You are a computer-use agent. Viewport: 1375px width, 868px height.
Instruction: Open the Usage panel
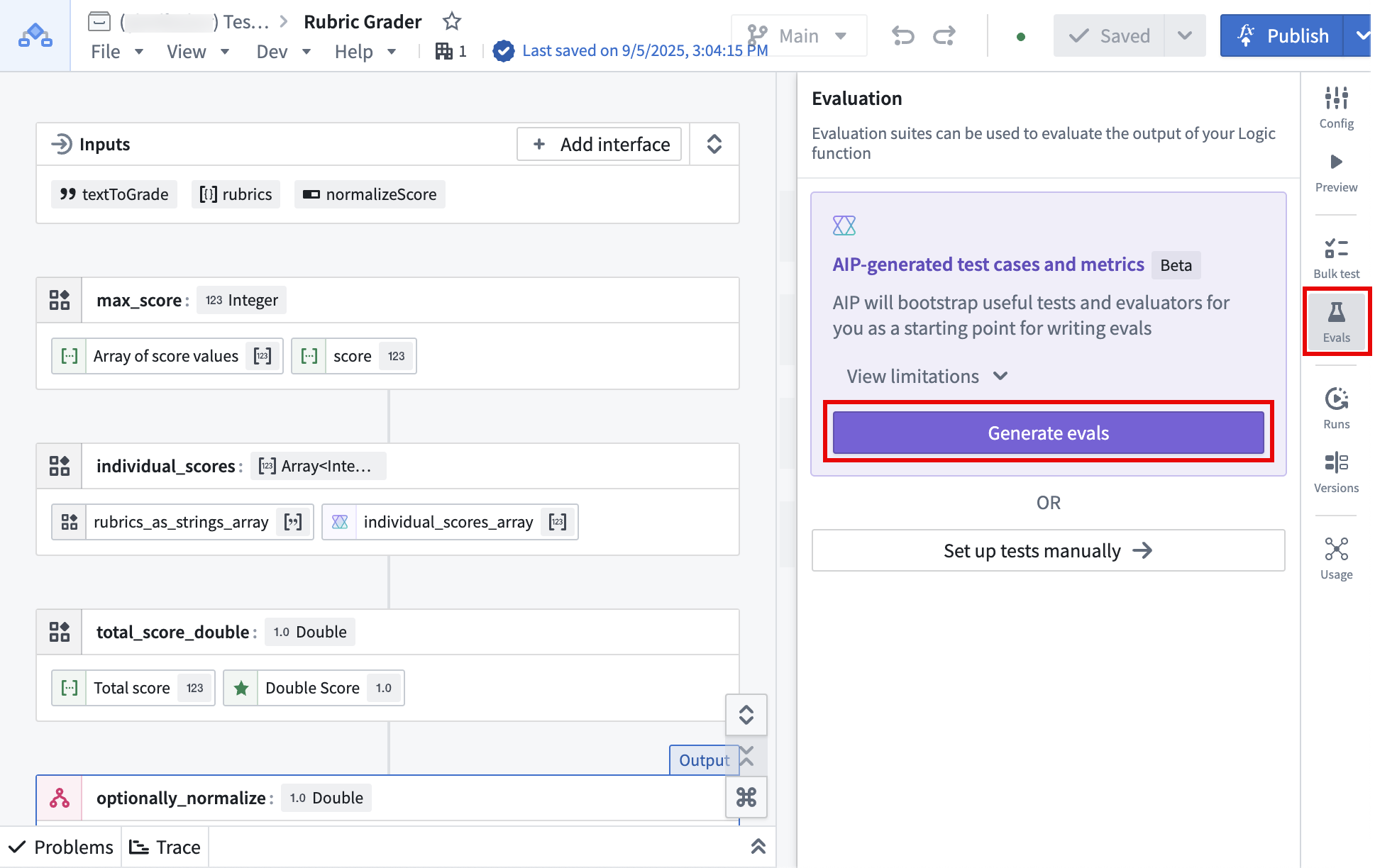click(1336, 557)
